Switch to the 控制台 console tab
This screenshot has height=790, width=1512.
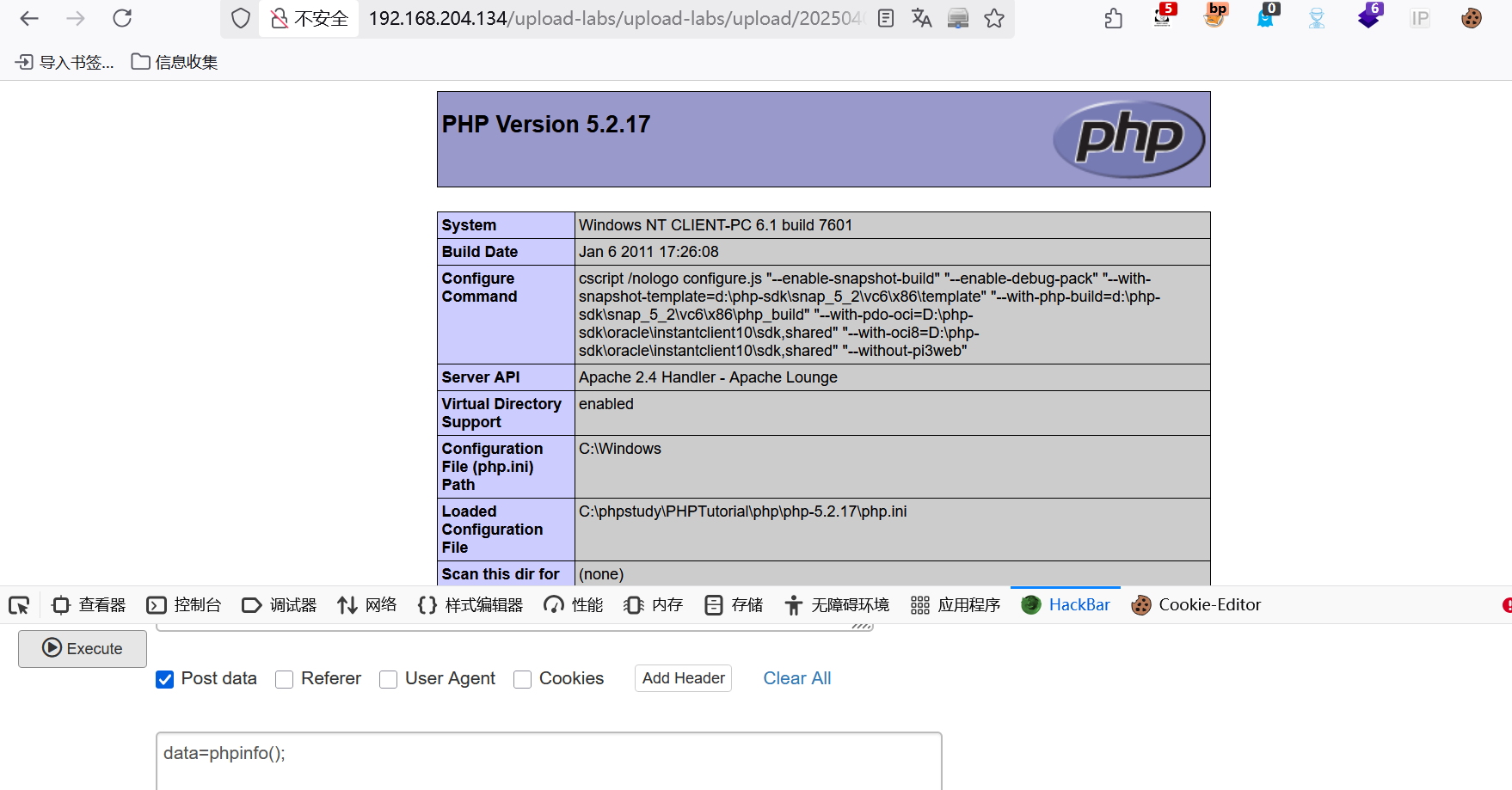coord(184,605)
